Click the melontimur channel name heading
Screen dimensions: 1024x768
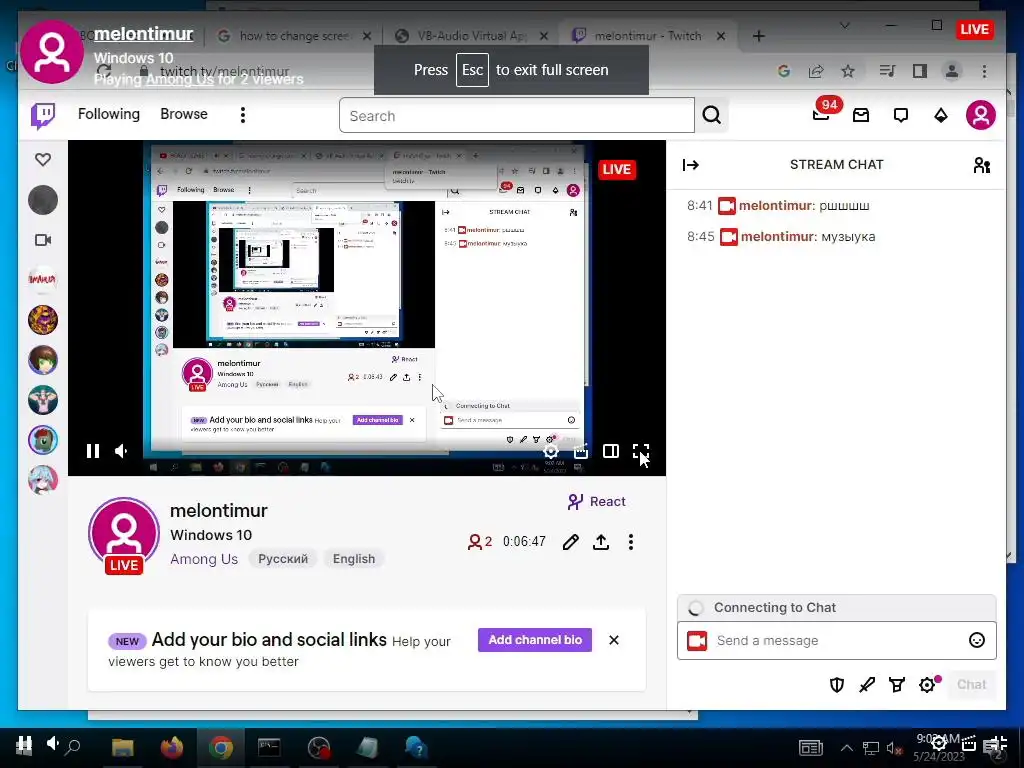coord(219,511)
